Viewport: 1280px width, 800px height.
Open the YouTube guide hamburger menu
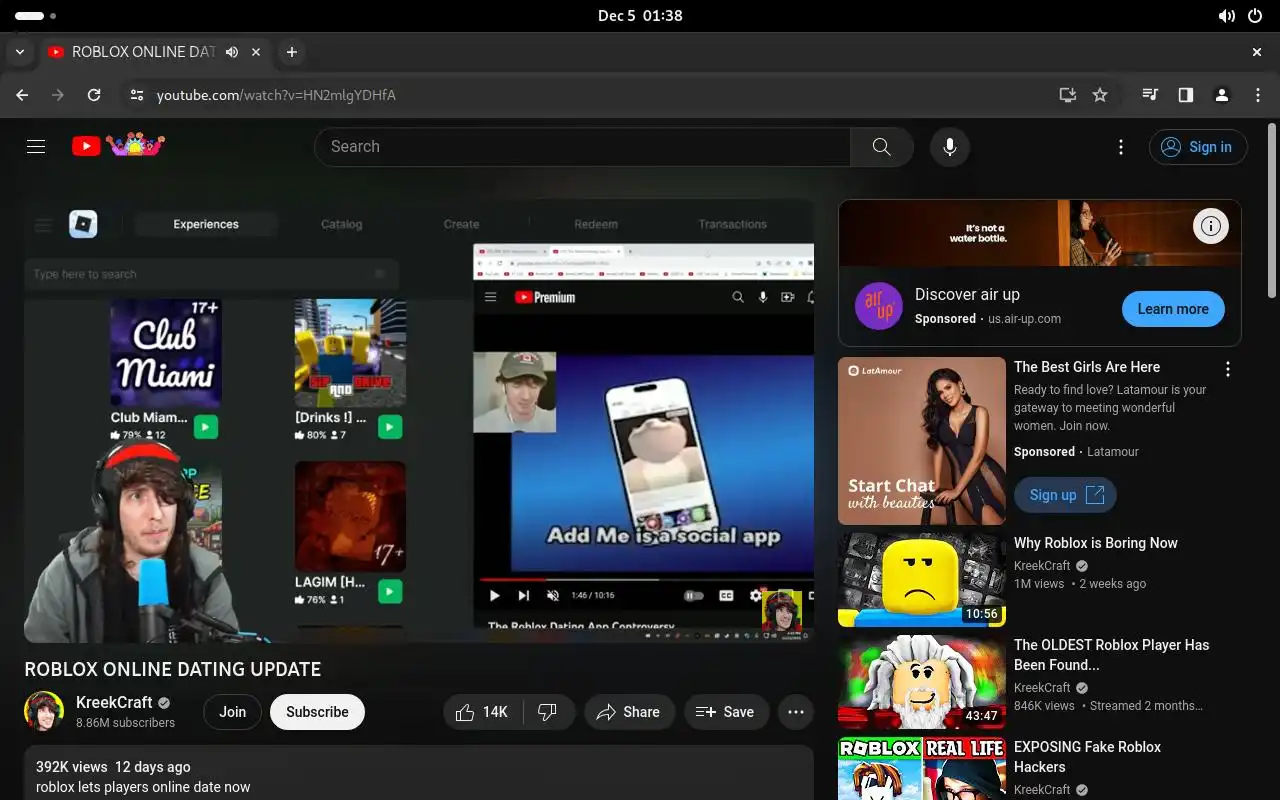click(x=36, y=147)
